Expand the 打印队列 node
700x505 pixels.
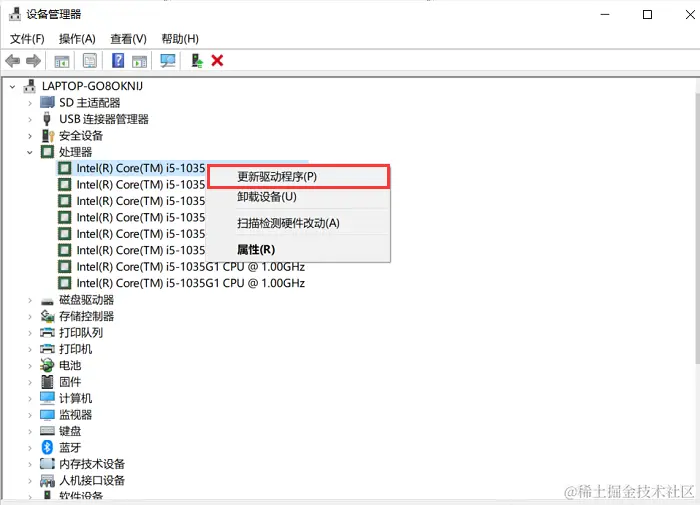[x=29, y=333]
